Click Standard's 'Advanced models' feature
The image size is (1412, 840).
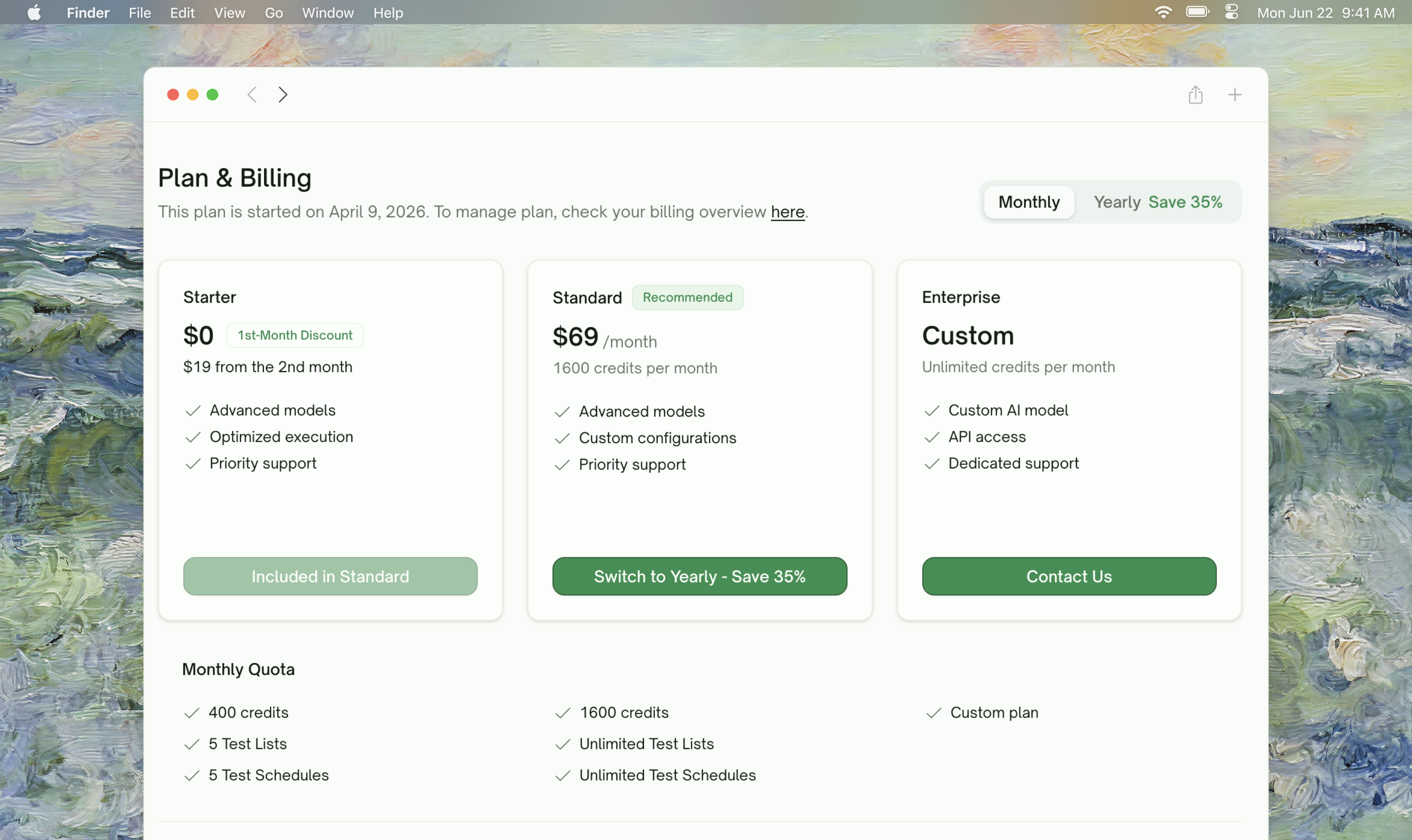click(642, 411)
